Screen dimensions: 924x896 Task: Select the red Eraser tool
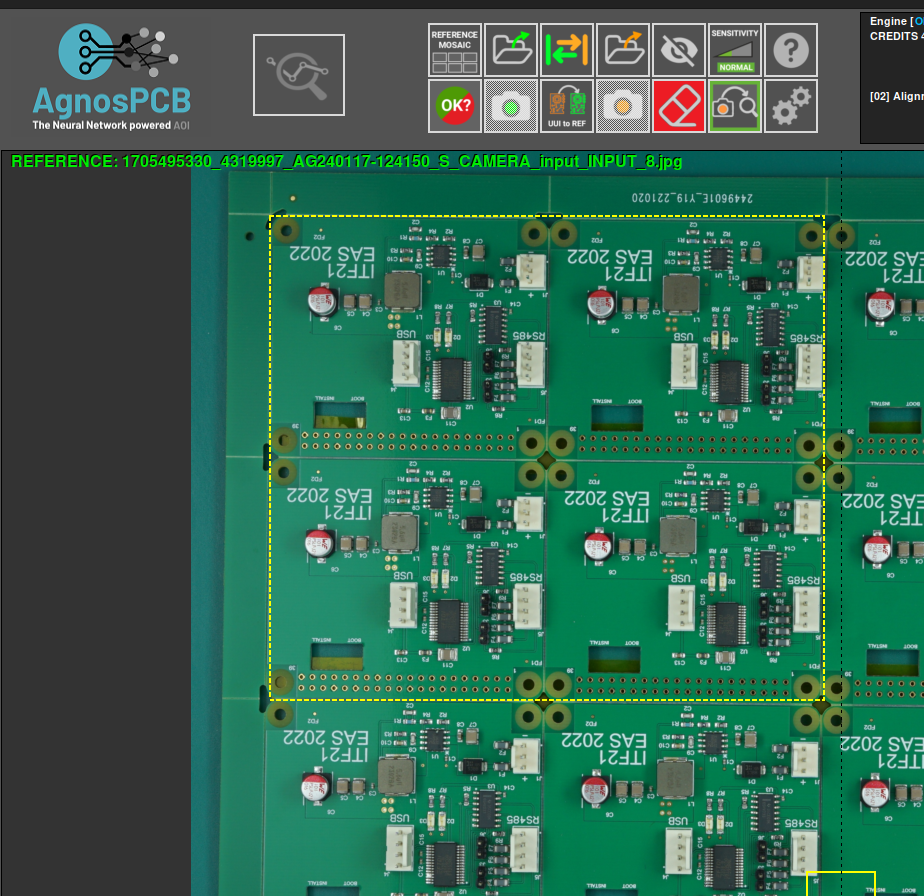pos(679,105)
